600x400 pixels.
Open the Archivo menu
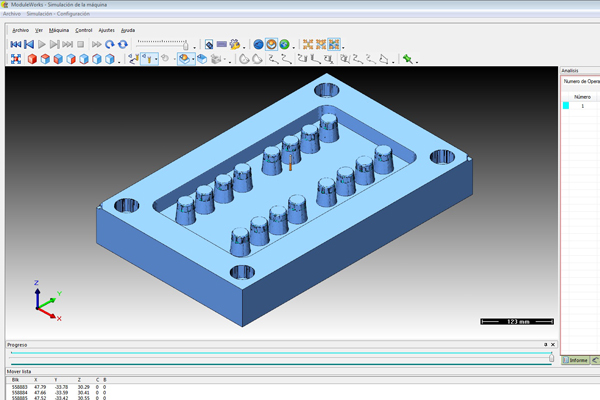(20, 30)
